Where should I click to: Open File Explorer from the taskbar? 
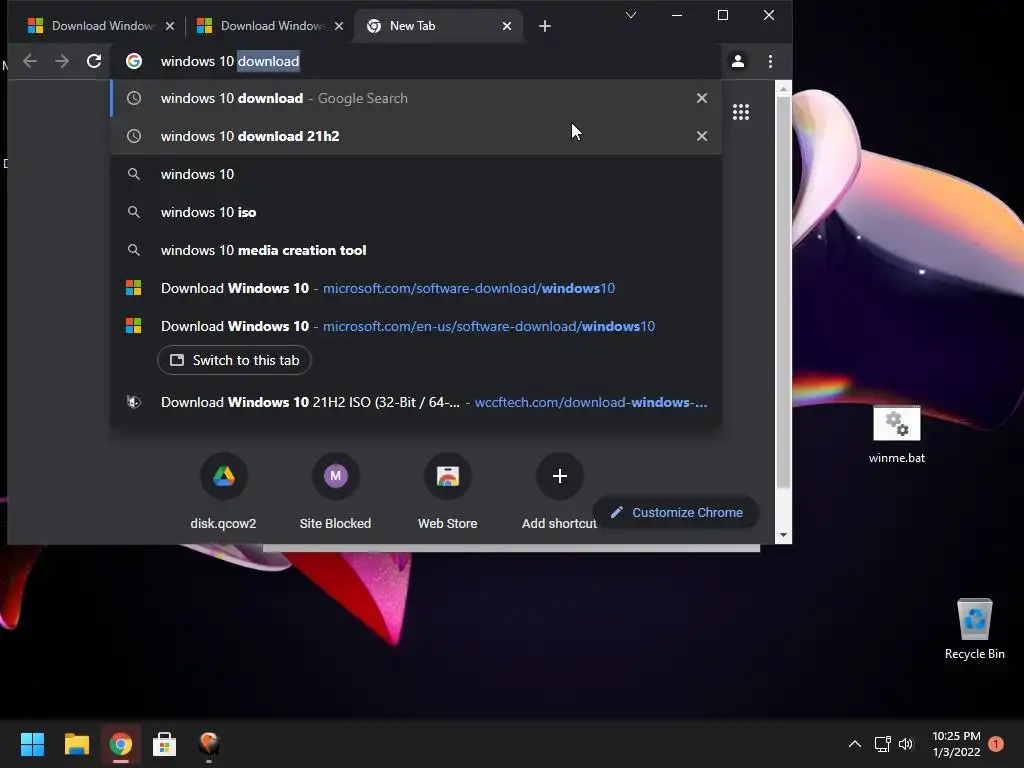click(x=76, y=744)
